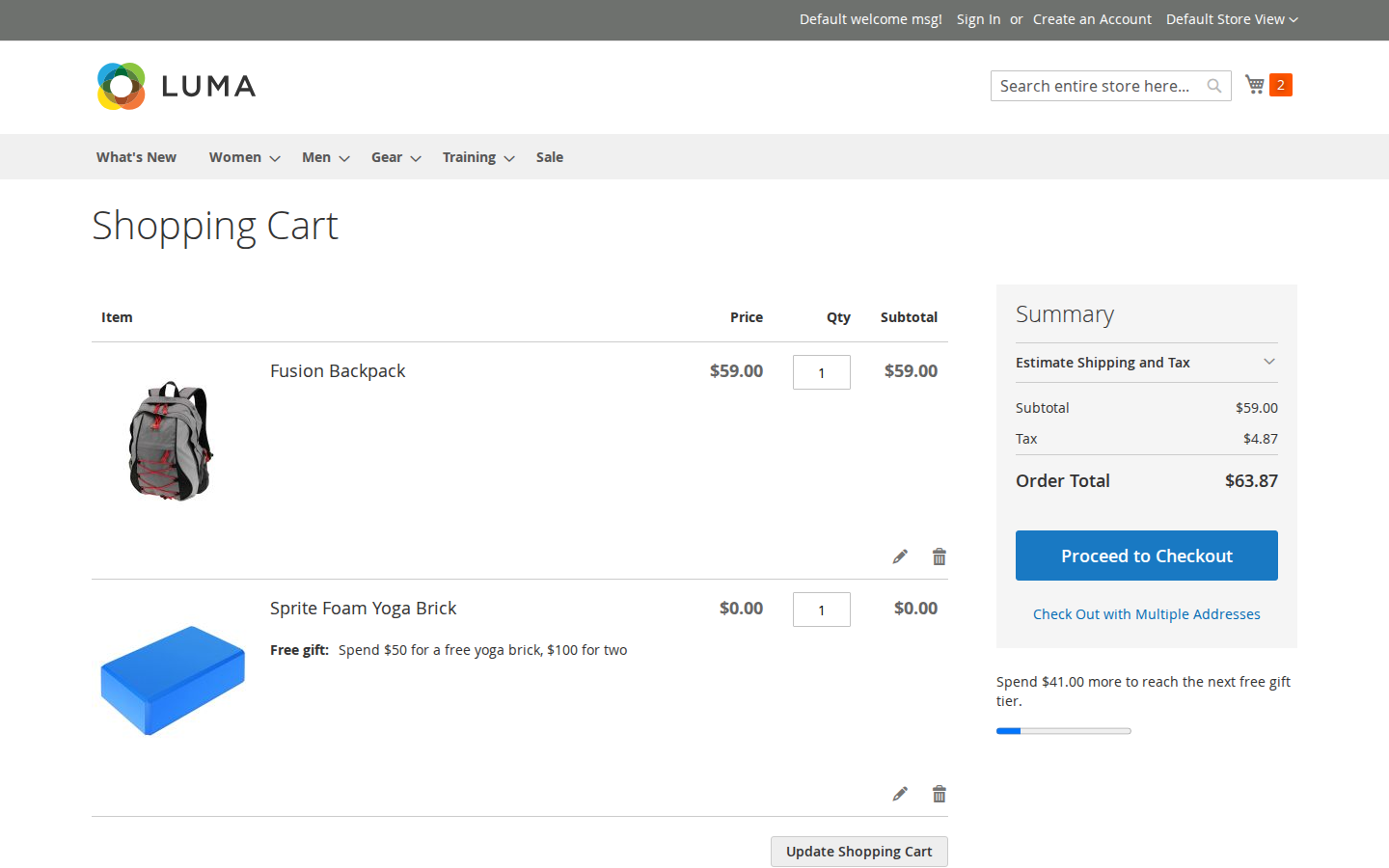Click the Shopping Cart page heading
Image resolution: width=1389 pixels, height=868 pixels.
click(215, 227)
